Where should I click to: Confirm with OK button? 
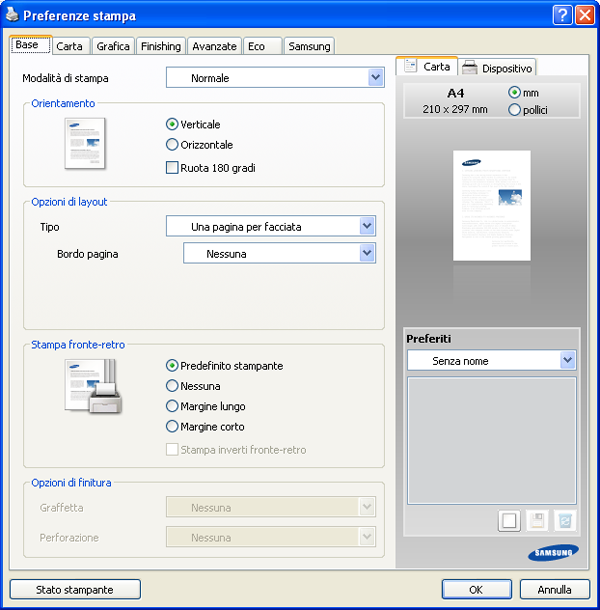(476, 589)
